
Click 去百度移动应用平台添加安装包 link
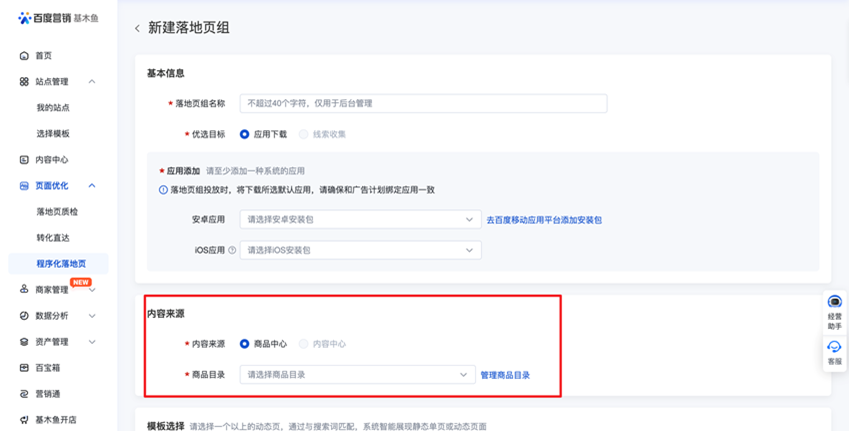[x=544, y=220]
